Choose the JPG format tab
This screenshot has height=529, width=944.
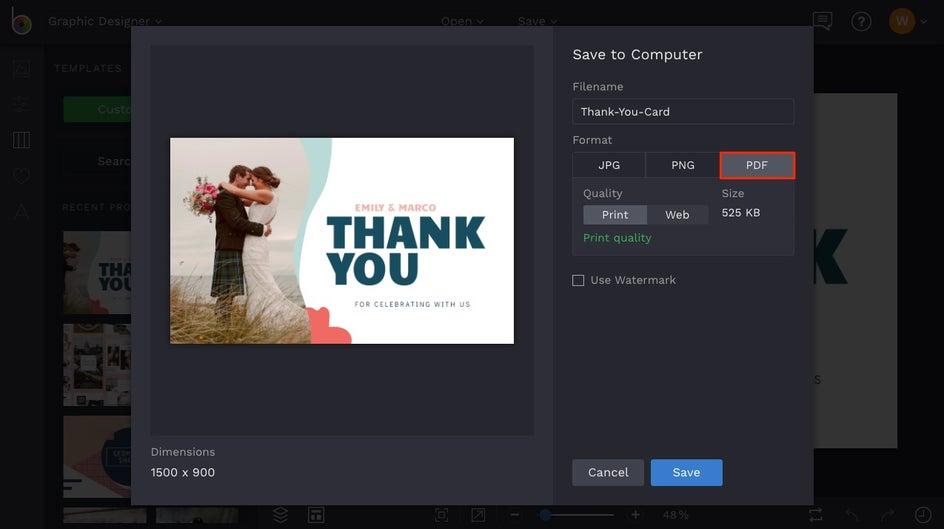[609, 165]
